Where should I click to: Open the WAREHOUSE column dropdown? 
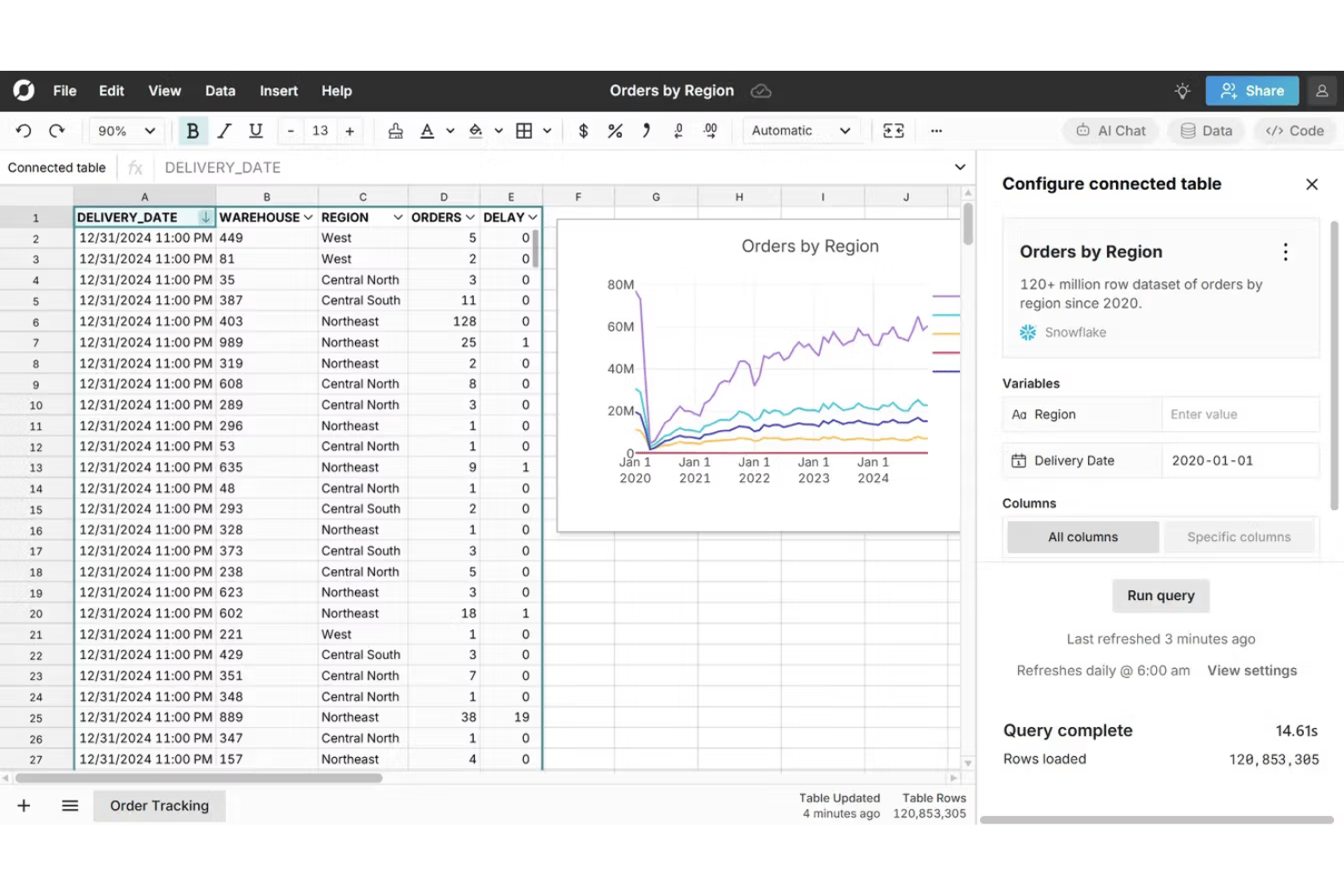[x=308, y=217]
